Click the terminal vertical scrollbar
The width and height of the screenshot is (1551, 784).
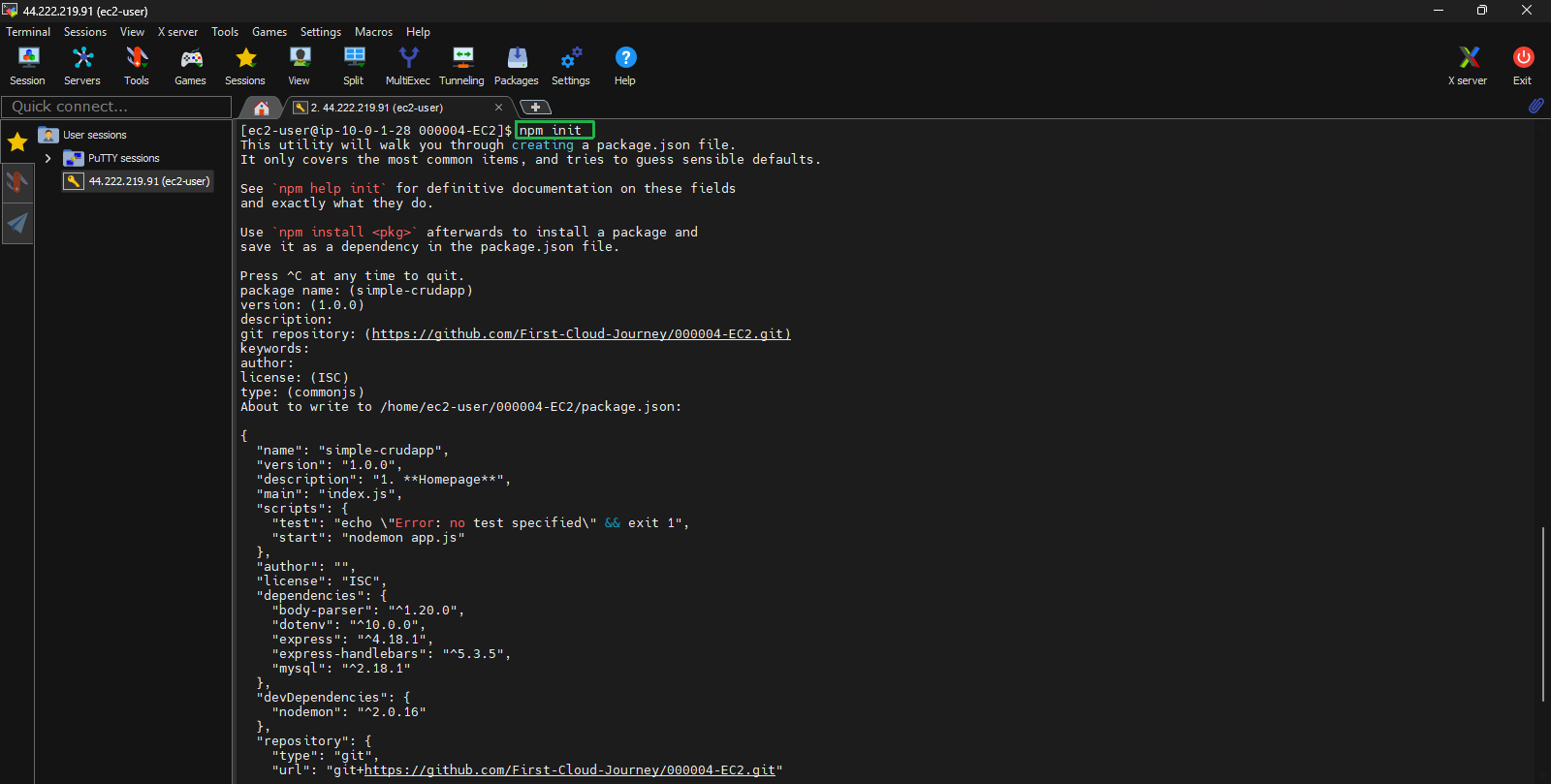(1542, 613)
